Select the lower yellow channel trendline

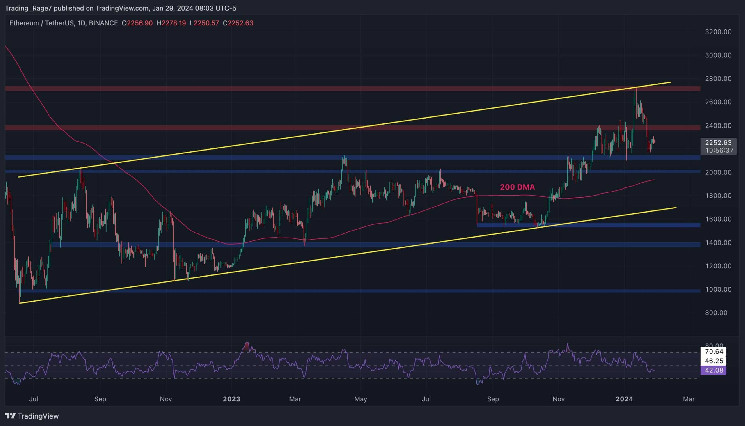click(x=300, y=260)
